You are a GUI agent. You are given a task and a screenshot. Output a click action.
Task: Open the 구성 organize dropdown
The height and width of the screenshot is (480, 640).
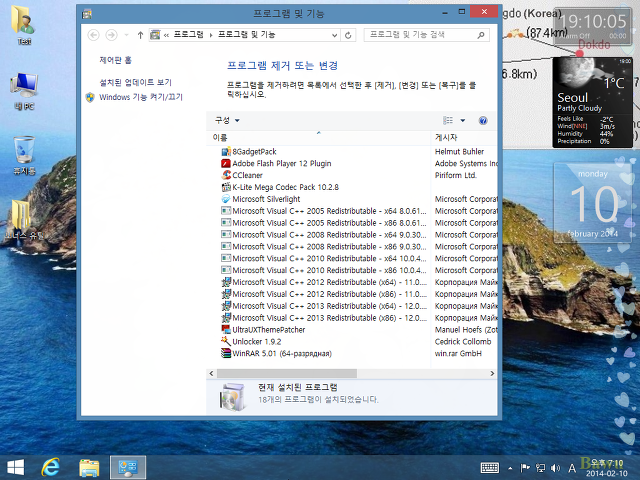tap(227, 120)
